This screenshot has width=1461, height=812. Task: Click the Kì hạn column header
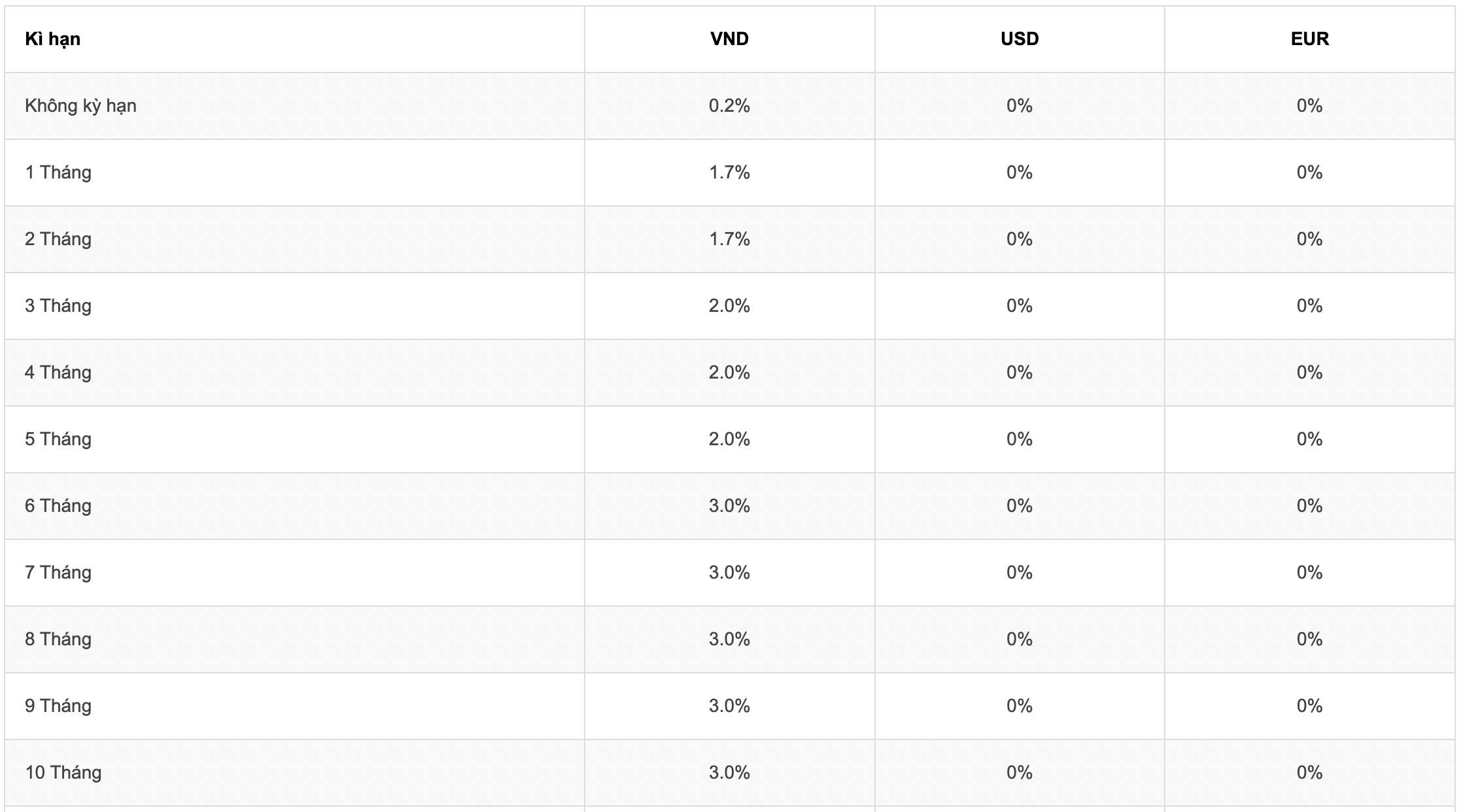(x=52, y=39)
